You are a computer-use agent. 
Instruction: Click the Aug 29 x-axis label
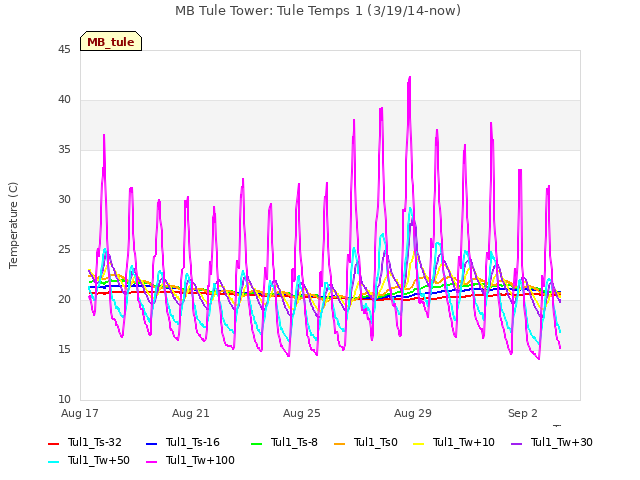click(413, 413)
